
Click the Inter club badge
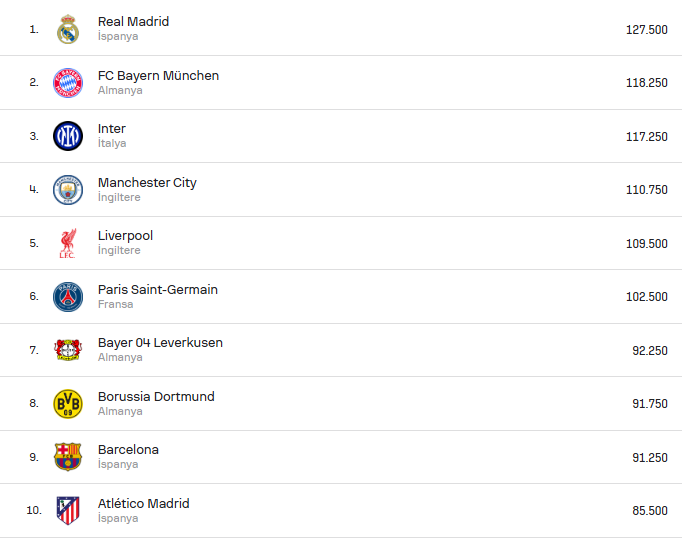[x=68, y=136]
